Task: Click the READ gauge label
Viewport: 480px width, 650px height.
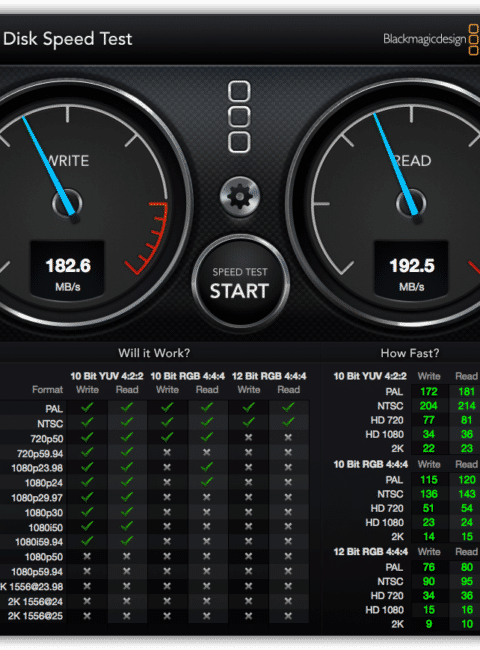Action: pos(412,161)
